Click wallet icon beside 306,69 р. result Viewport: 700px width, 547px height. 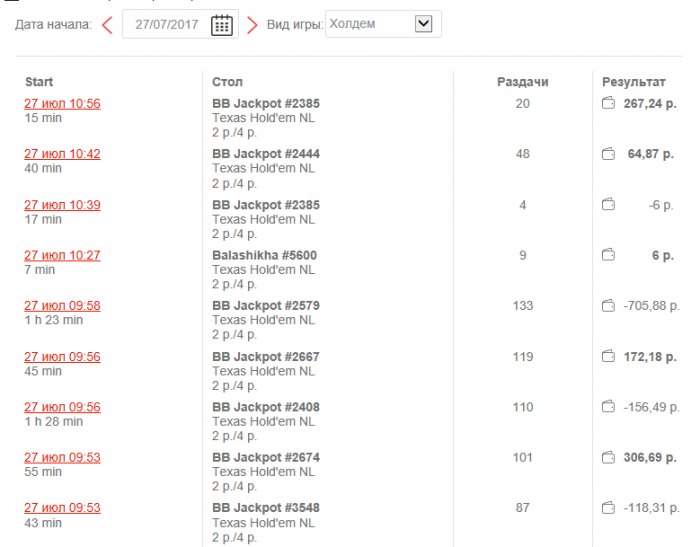607,458
